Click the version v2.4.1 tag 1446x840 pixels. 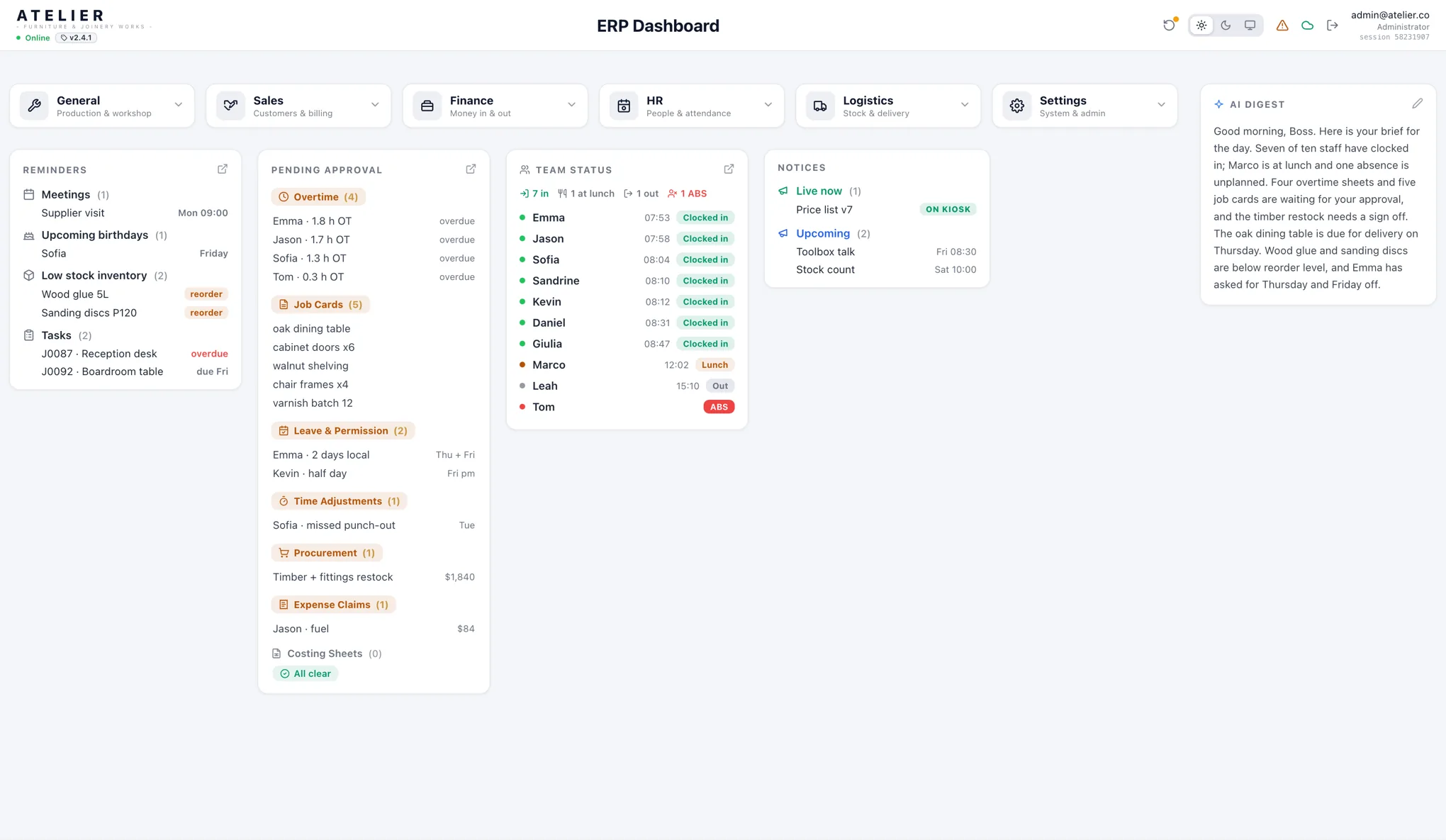coord(77,38)
